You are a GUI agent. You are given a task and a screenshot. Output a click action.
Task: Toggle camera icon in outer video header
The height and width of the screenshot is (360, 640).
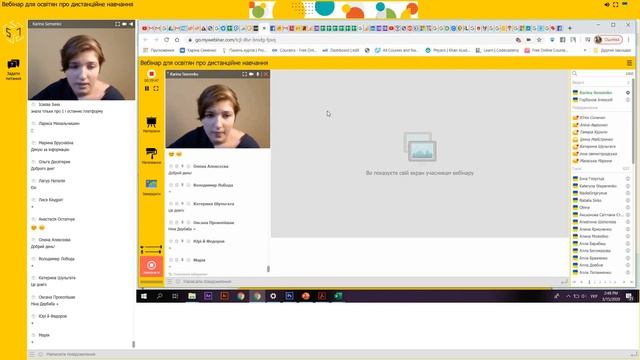(x=124, y=24)
